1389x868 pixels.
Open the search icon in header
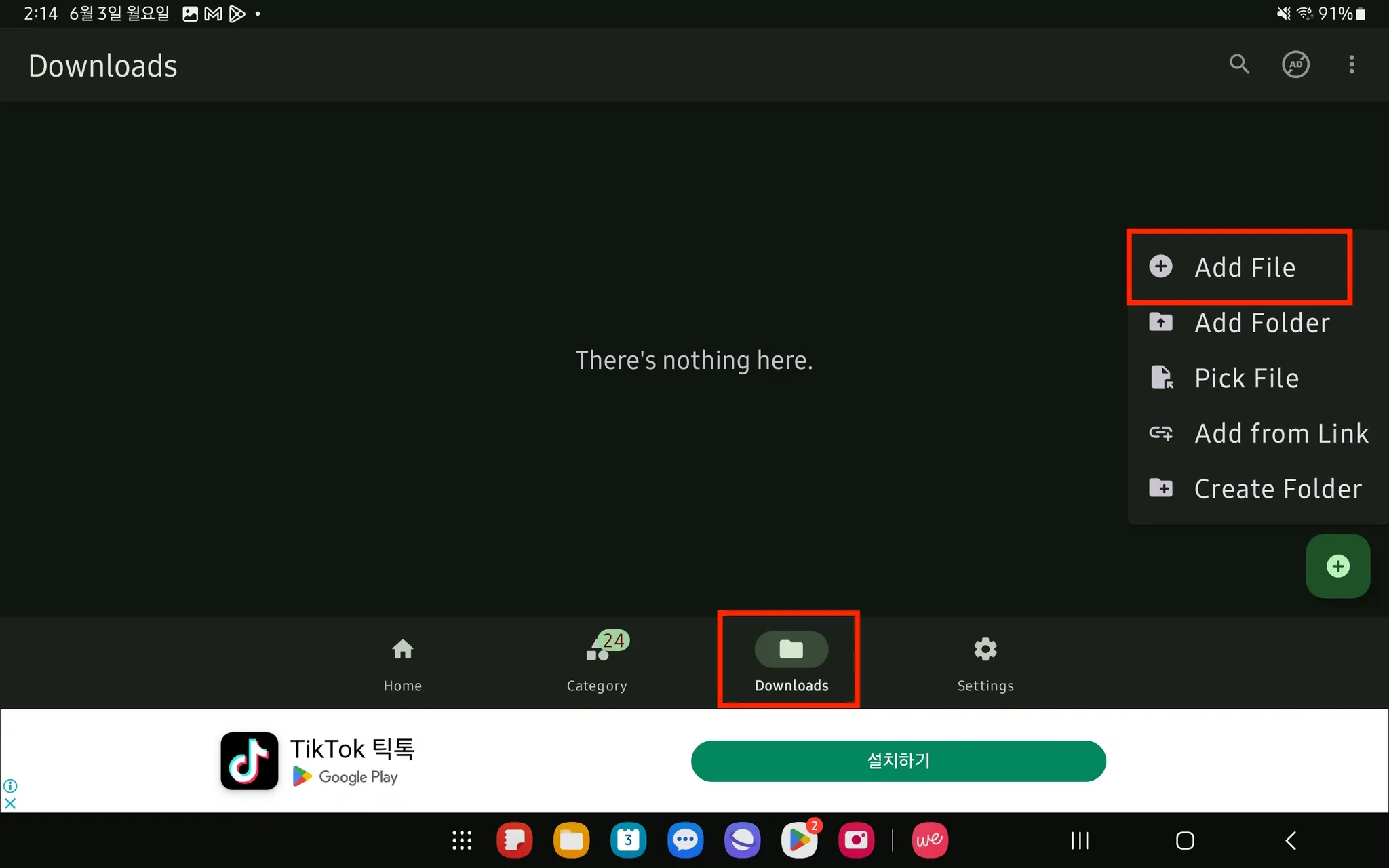[x=1239, y=64]
